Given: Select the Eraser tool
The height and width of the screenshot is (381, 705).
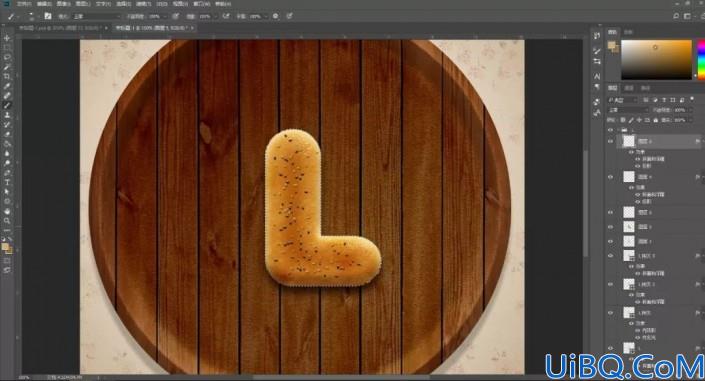Looking at the screenshot, I should click(x=7, y=134).
